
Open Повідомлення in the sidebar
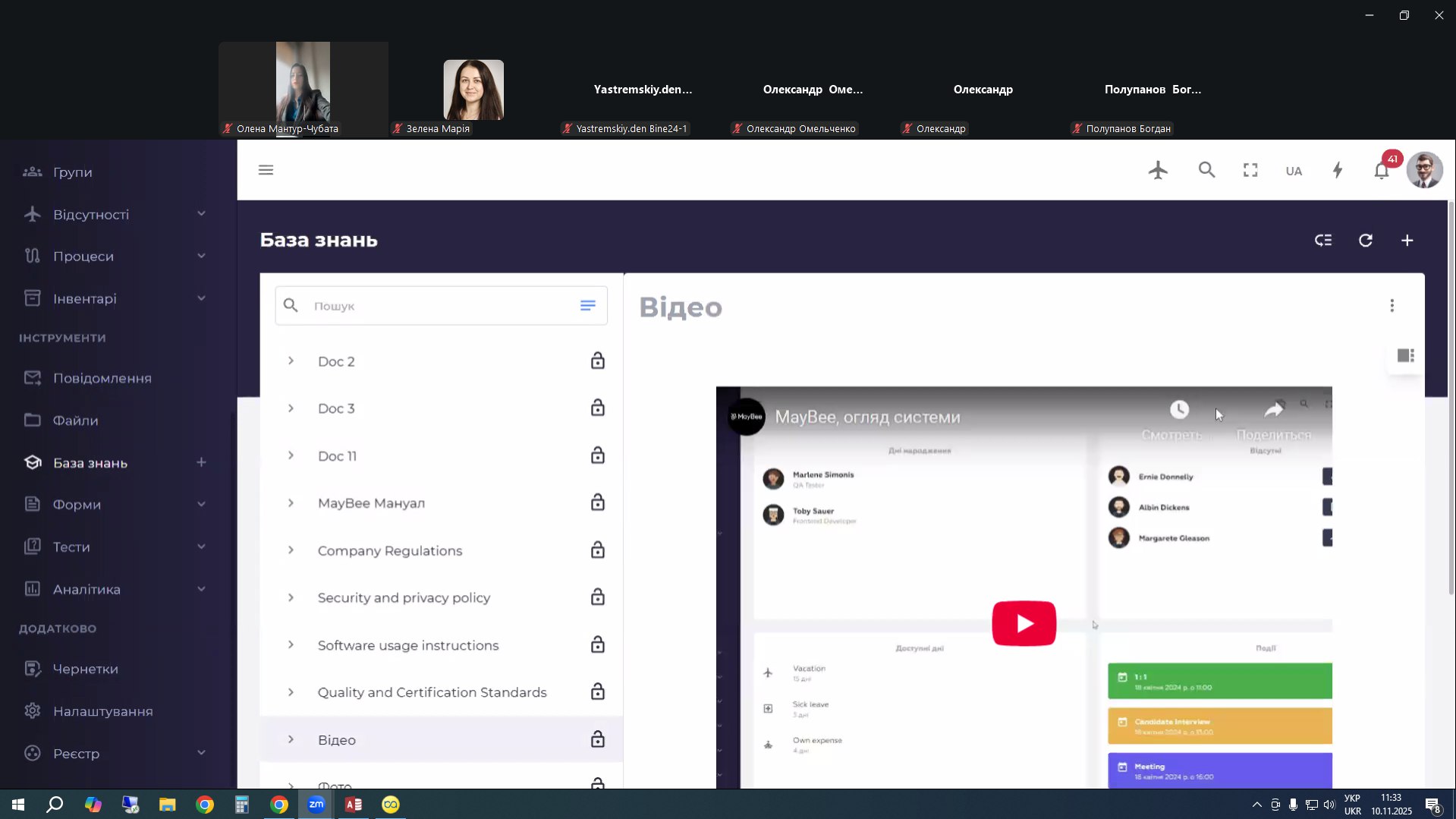coord(102,378)
